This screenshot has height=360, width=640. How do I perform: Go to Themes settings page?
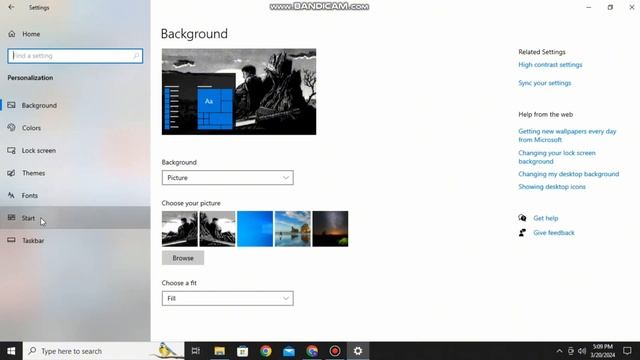[75, 173]
